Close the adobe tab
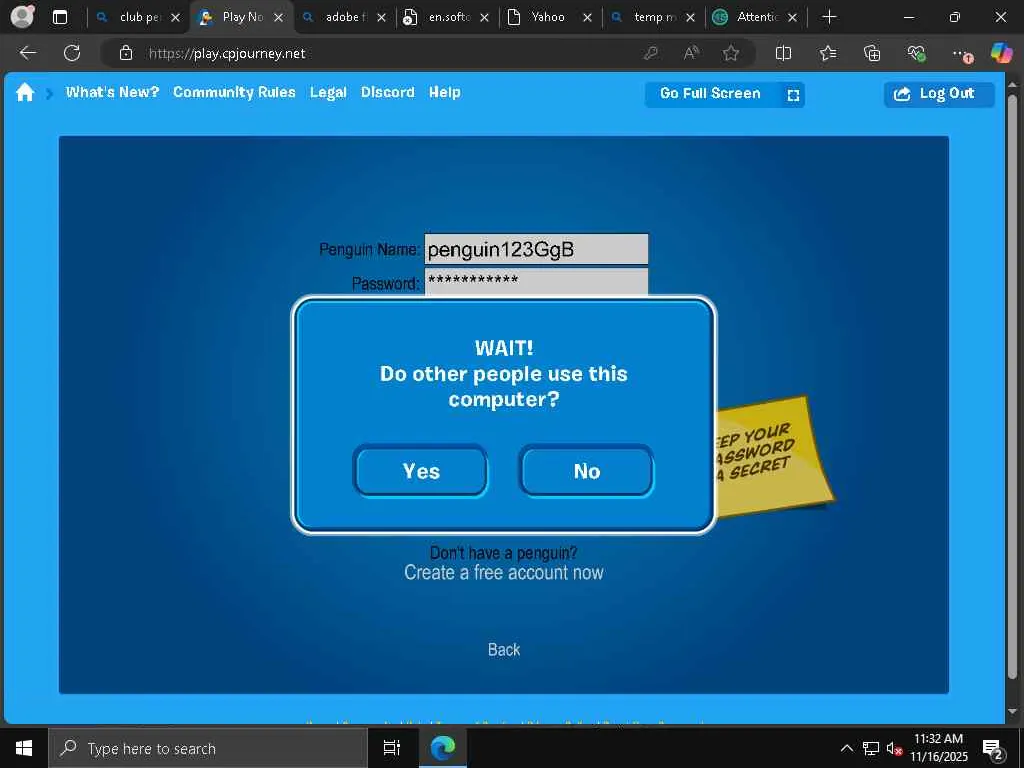 [x=381, y=18]
